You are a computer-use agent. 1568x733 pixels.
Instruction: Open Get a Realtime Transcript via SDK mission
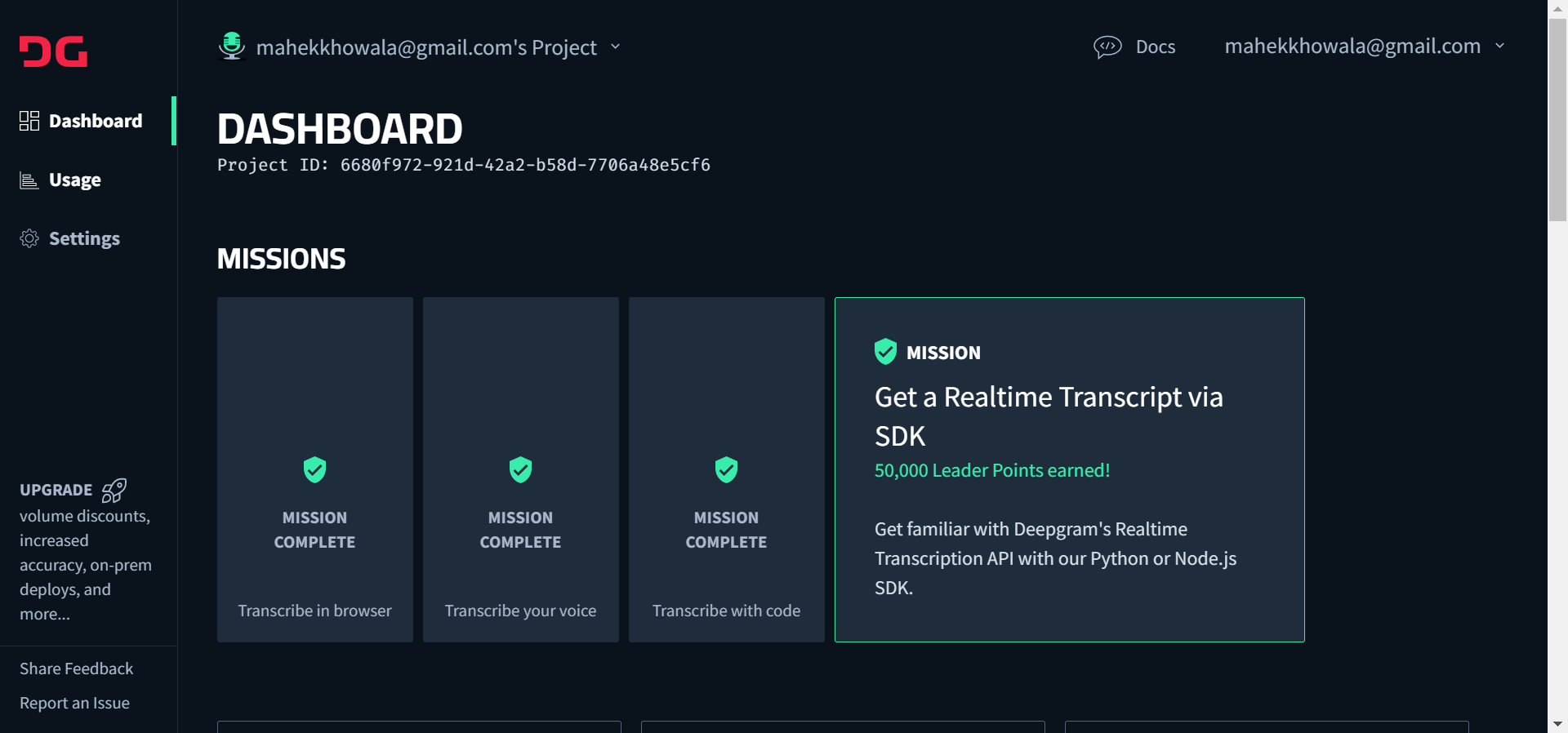pos(1070,469)
